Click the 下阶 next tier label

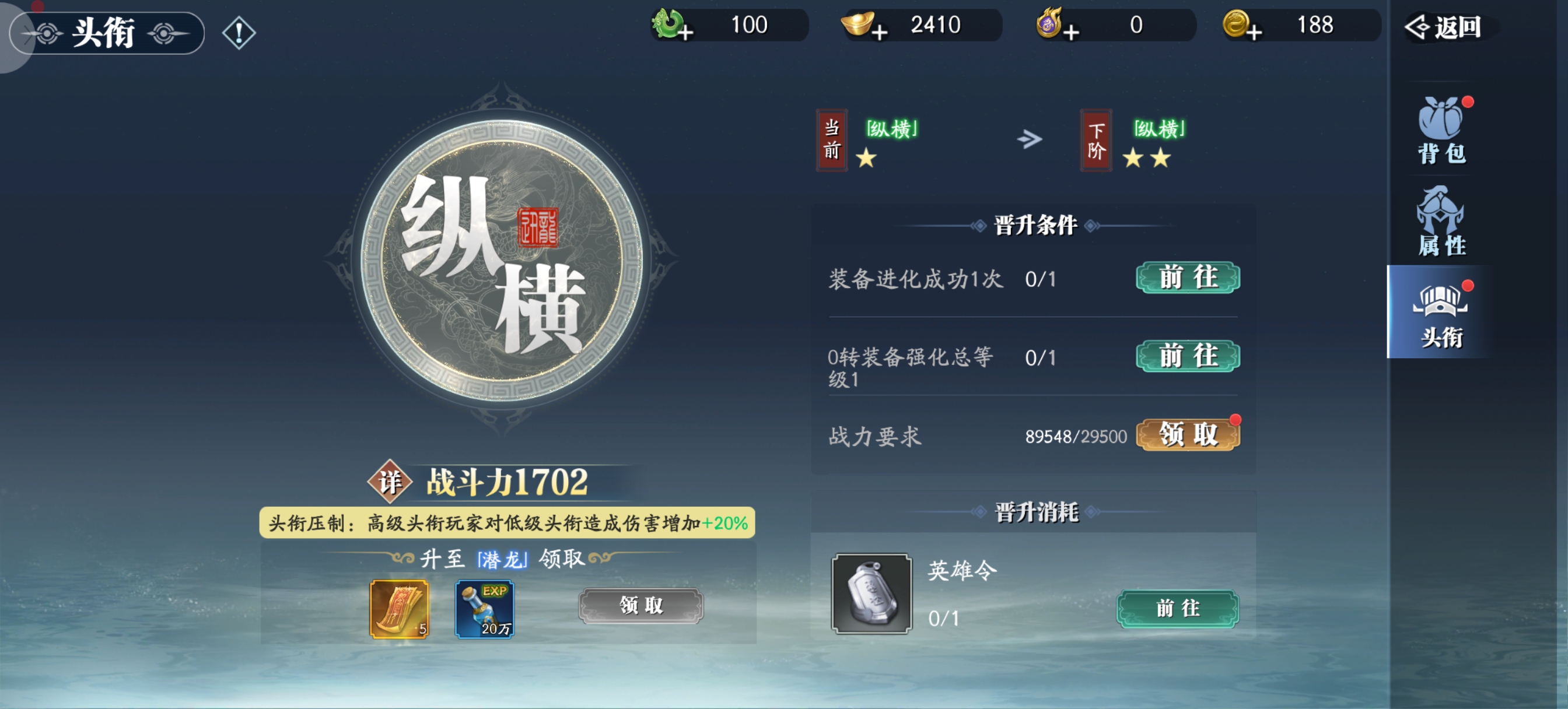[1095, 141]
